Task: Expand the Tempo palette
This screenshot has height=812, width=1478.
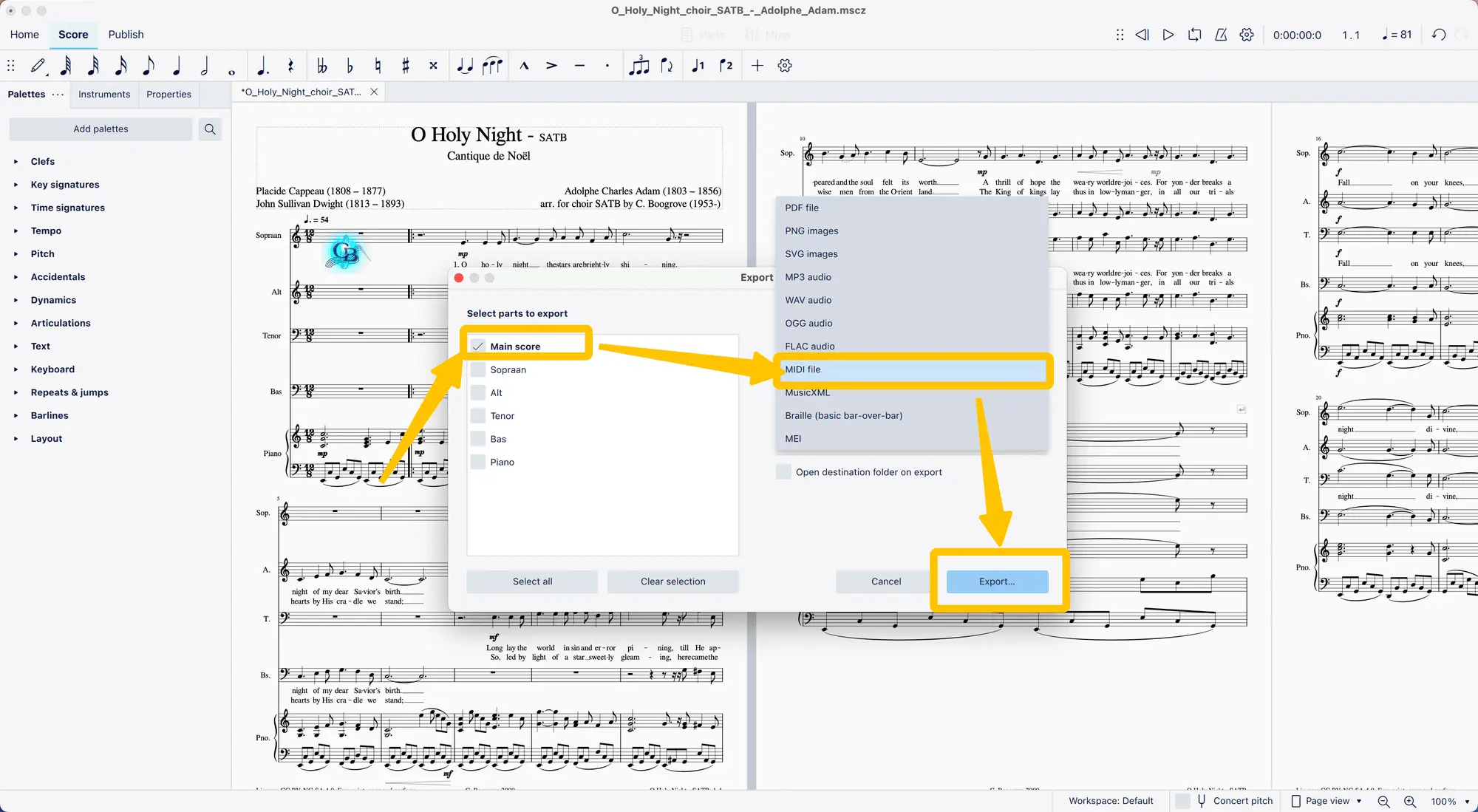Action: [16, 231]
